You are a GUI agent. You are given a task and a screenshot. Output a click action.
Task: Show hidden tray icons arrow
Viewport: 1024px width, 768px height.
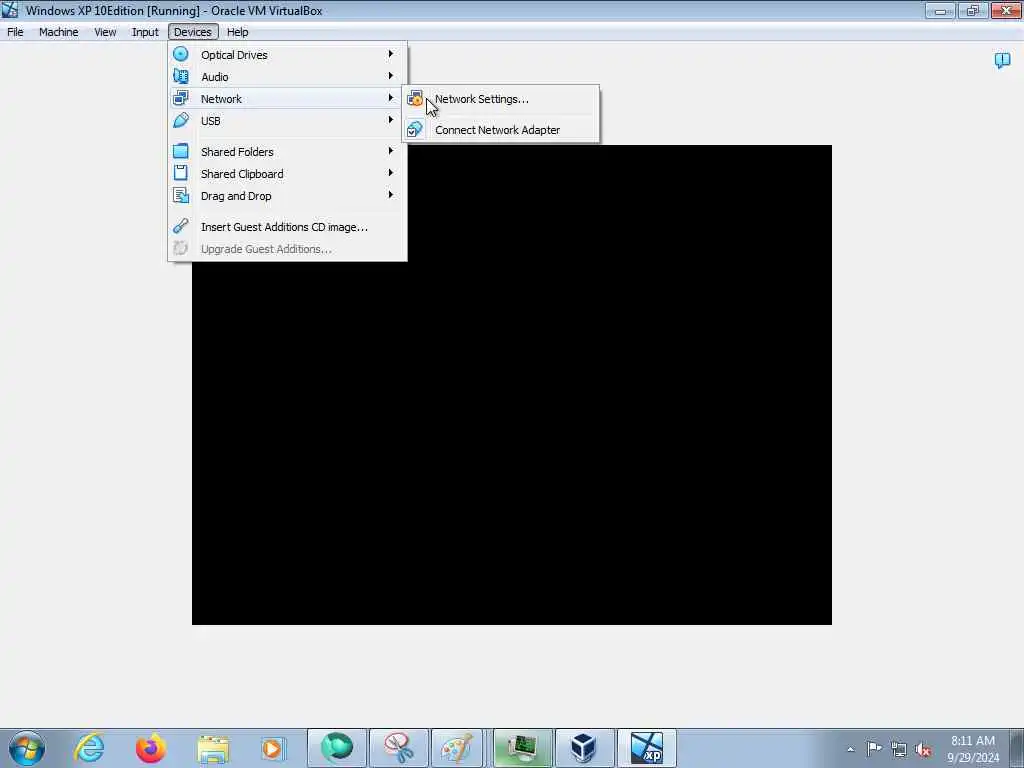click(850, 750)
